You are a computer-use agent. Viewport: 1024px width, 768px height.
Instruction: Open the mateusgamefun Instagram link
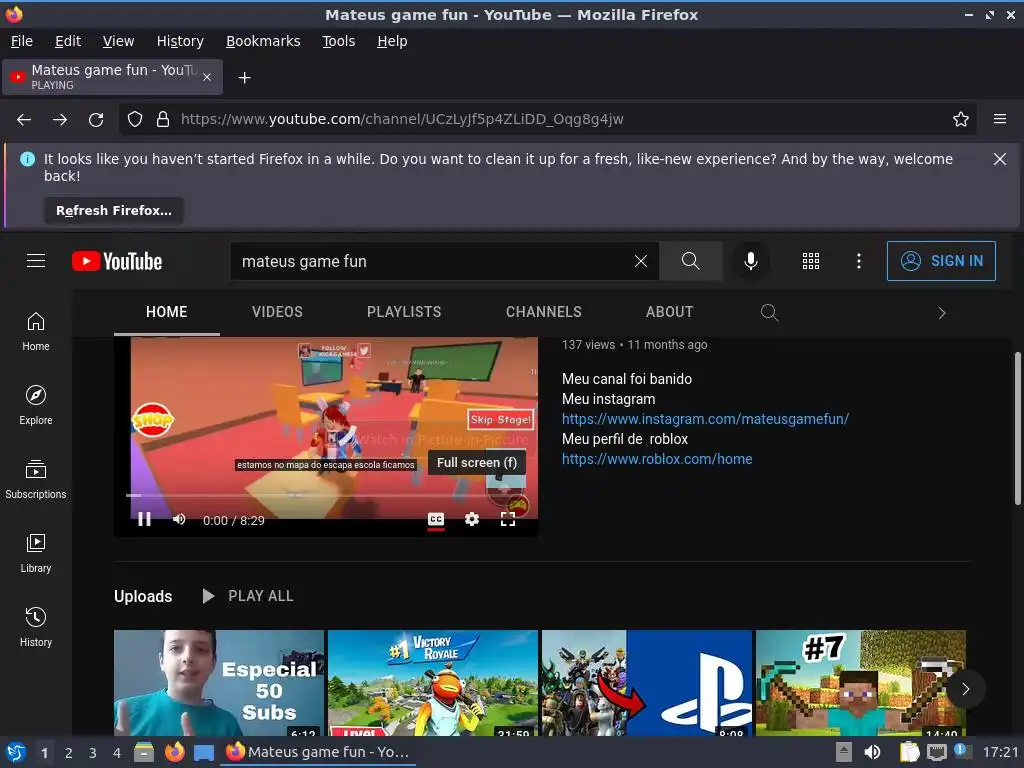pos(705,419)
